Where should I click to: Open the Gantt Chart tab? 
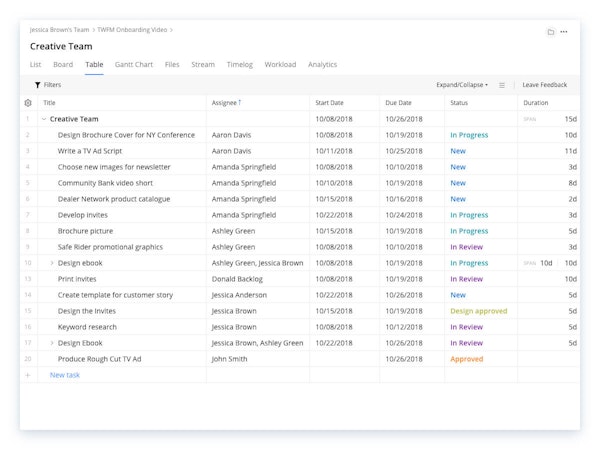[x=134, y=64]
